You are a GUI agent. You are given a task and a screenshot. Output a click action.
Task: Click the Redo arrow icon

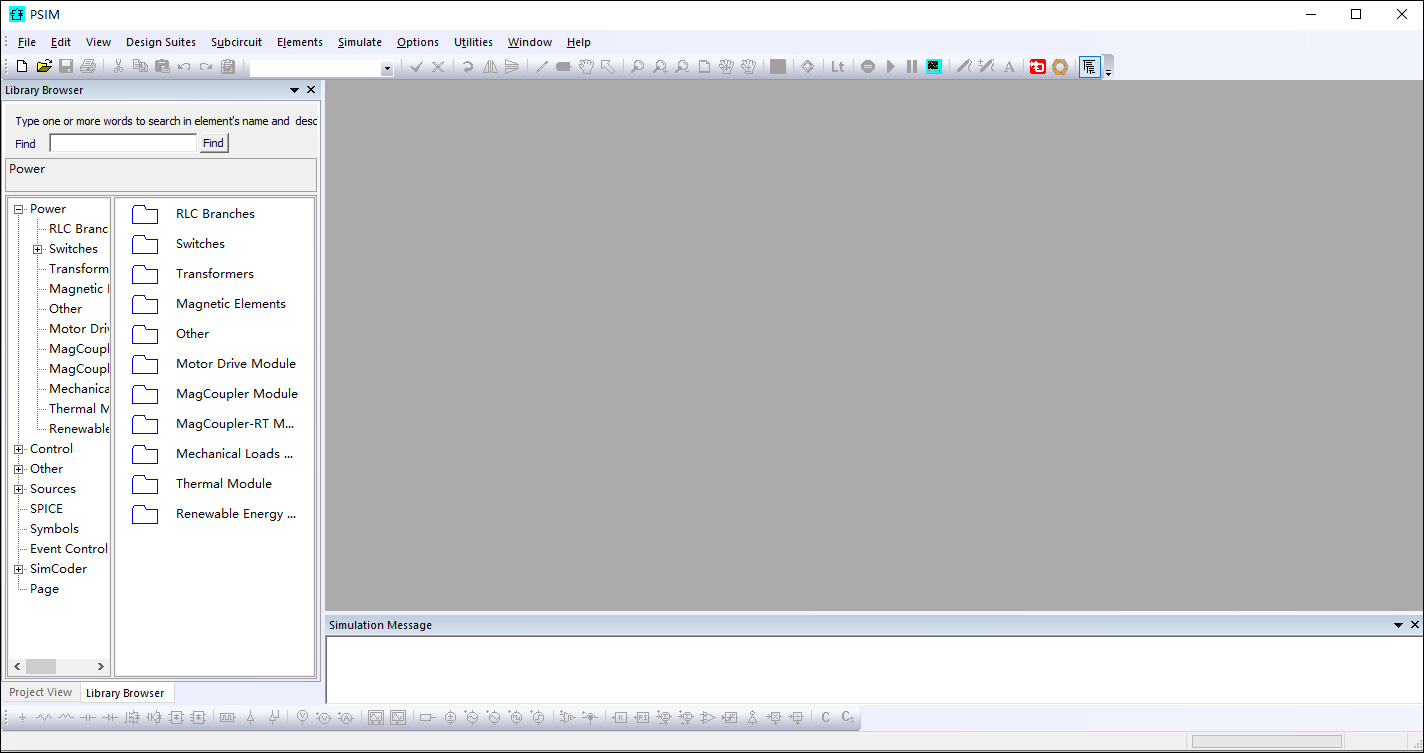[x=206, y=67]
